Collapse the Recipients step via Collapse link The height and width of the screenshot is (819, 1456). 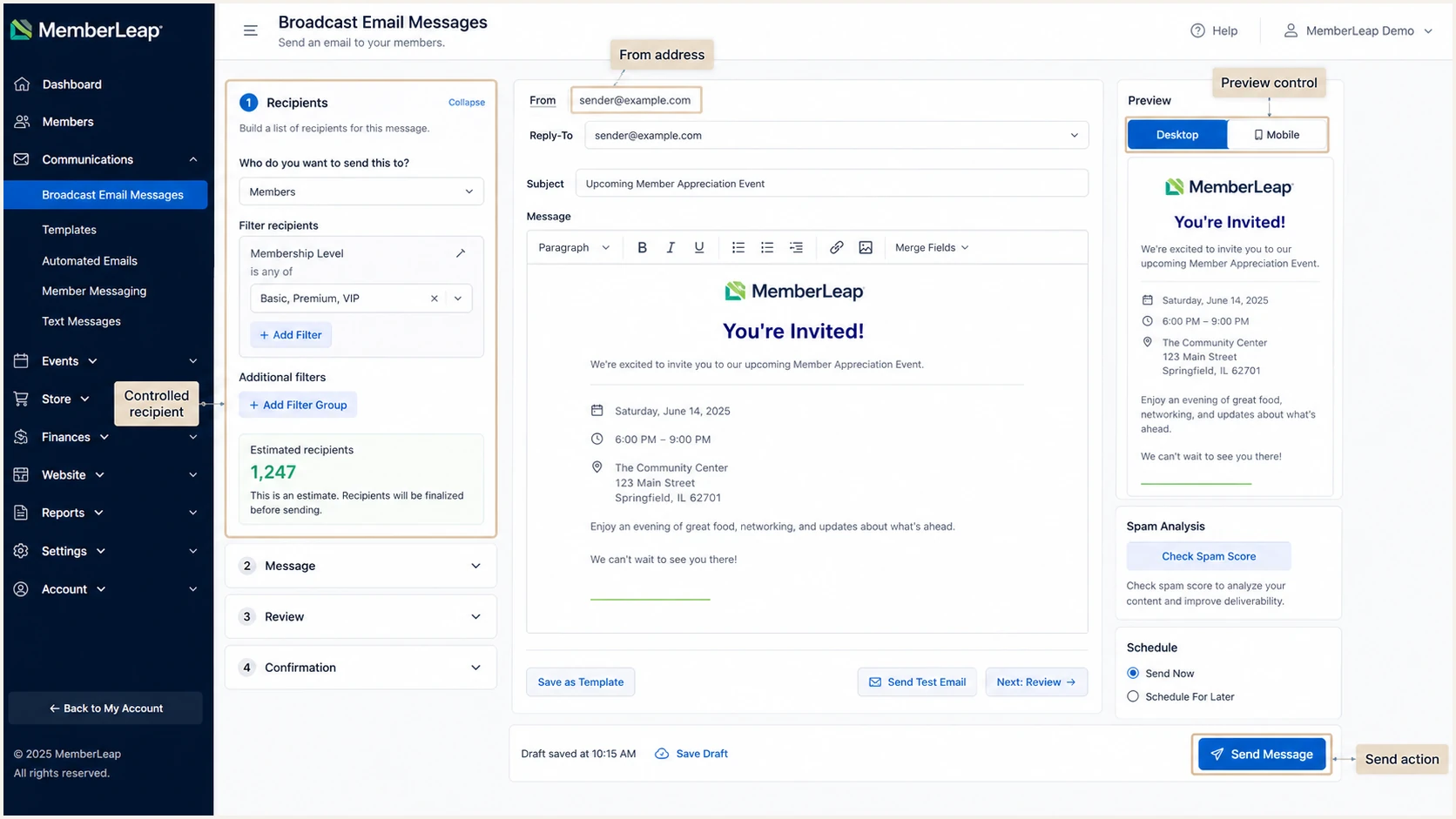tap(467, 103)
